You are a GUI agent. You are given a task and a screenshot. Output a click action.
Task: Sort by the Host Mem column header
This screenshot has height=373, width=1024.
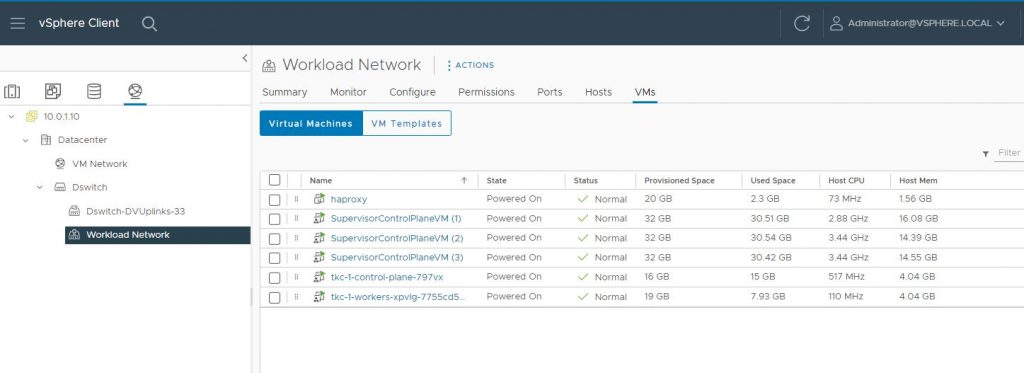(918, 180)
